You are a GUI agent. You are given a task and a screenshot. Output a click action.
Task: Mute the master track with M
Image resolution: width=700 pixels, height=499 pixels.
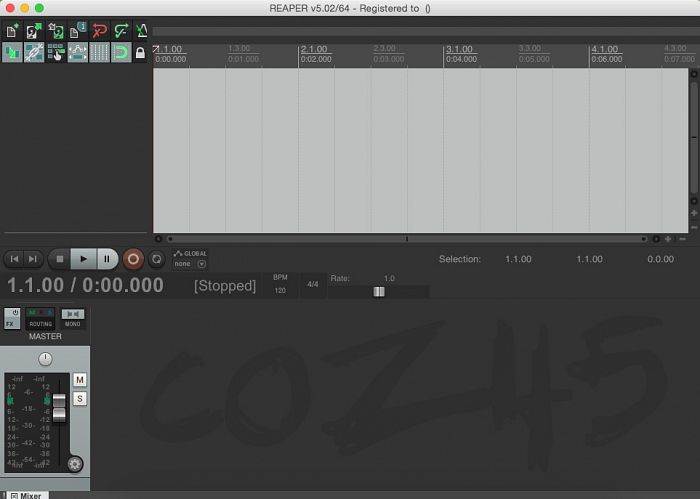tap(79, 380)
